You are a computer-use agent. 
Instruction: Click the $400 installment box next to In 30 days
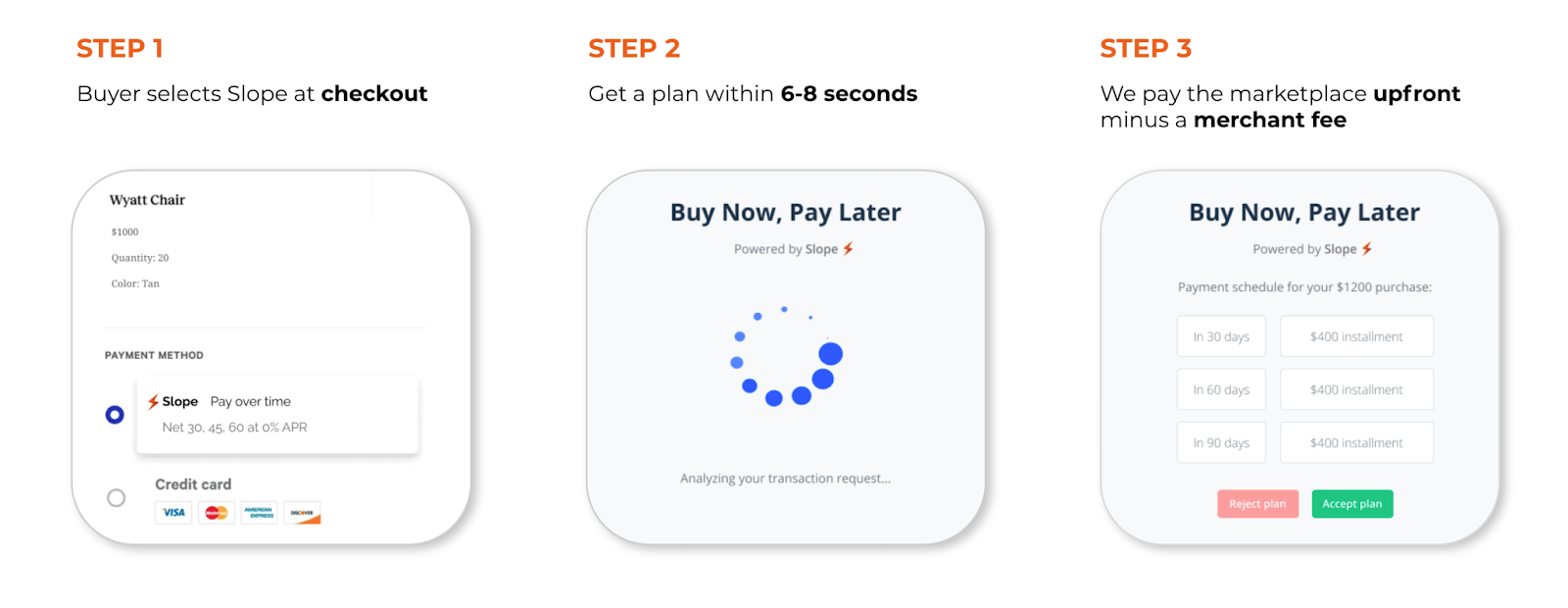[x=1356, y=336]
